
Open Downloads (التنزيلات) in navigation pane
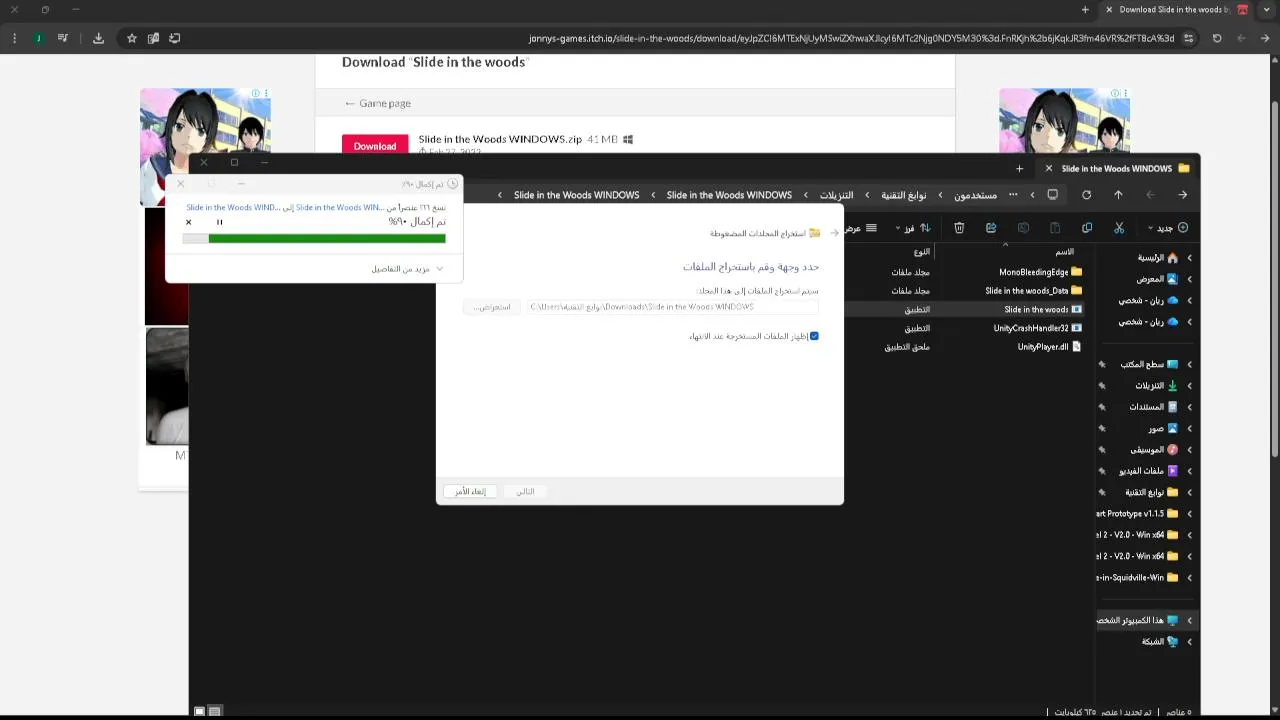click(1156, 386)
